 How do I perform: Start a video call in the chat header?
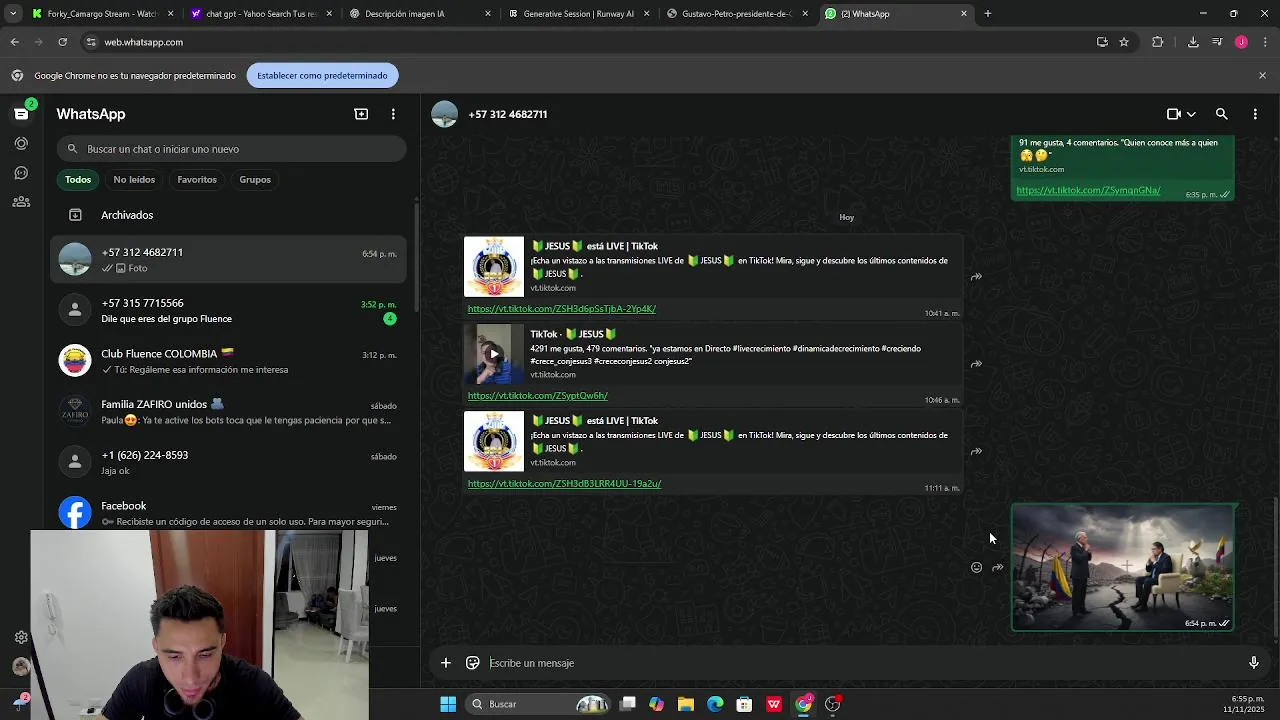(1174, 114)
